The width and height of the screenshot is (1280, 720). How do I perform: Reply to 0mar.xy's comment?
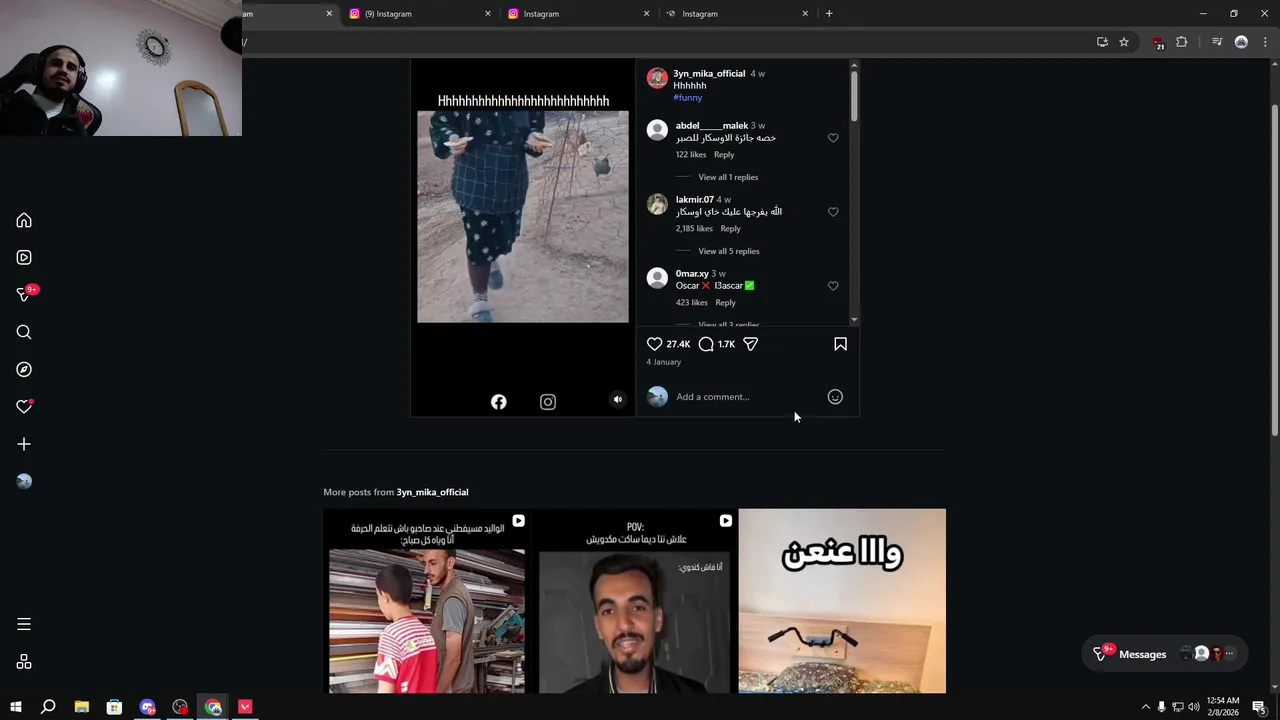pos(725,303)
